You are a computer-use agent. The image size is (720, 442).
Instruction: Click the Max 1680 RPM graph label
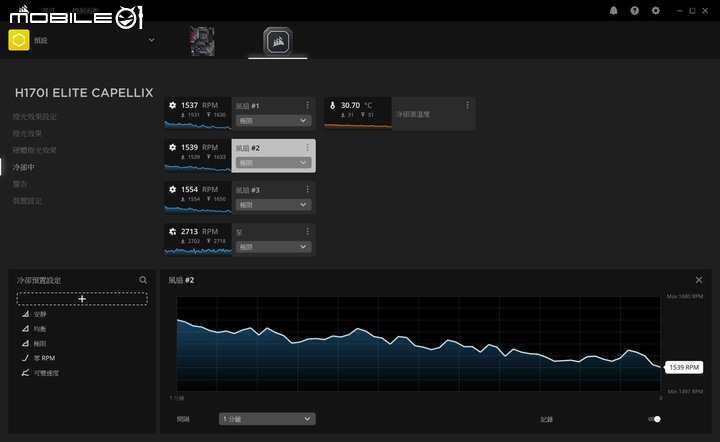685,297
